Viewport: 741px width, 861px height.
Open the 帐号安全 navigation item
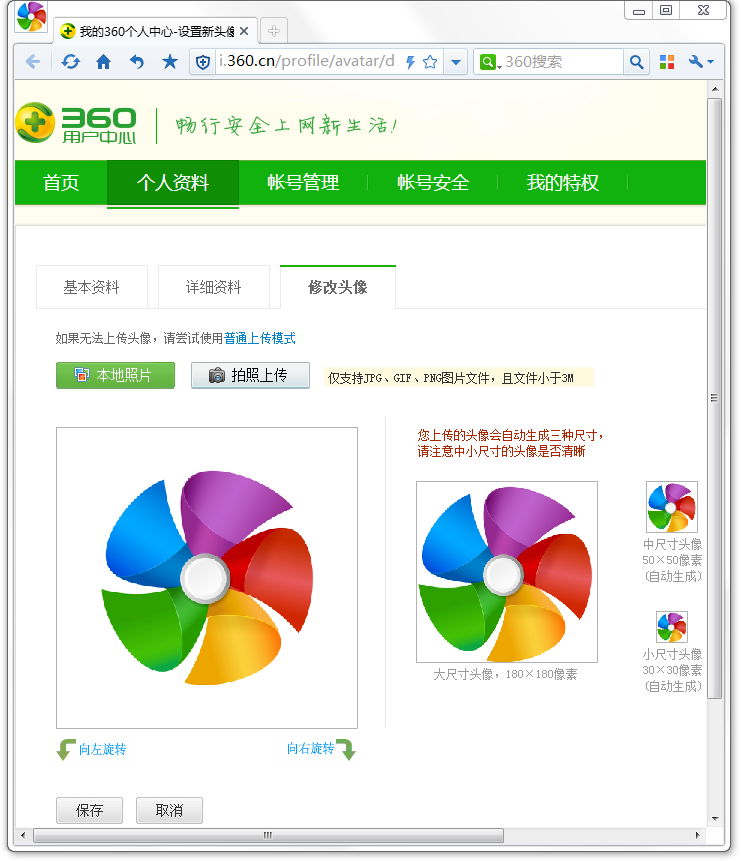433,182
